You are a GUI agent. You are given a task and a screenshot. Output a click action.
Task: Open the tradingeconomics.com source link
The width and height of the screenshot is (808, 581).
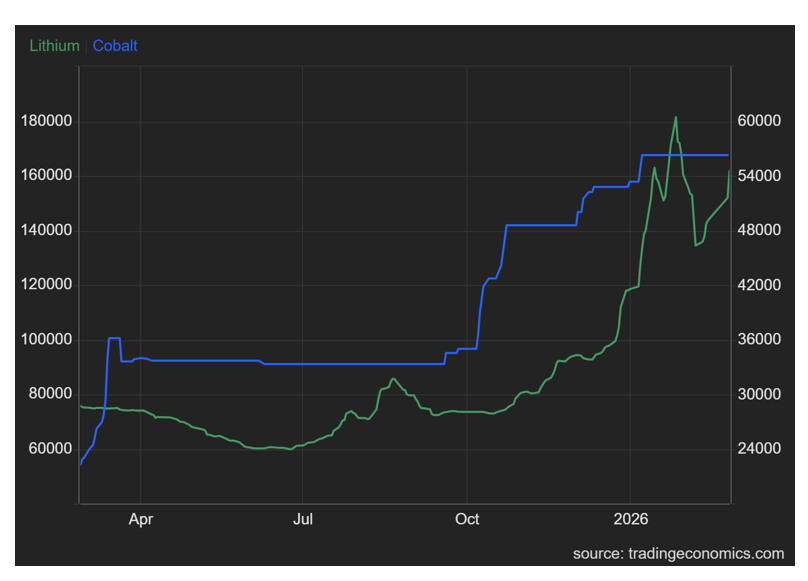tap(678, 553)
